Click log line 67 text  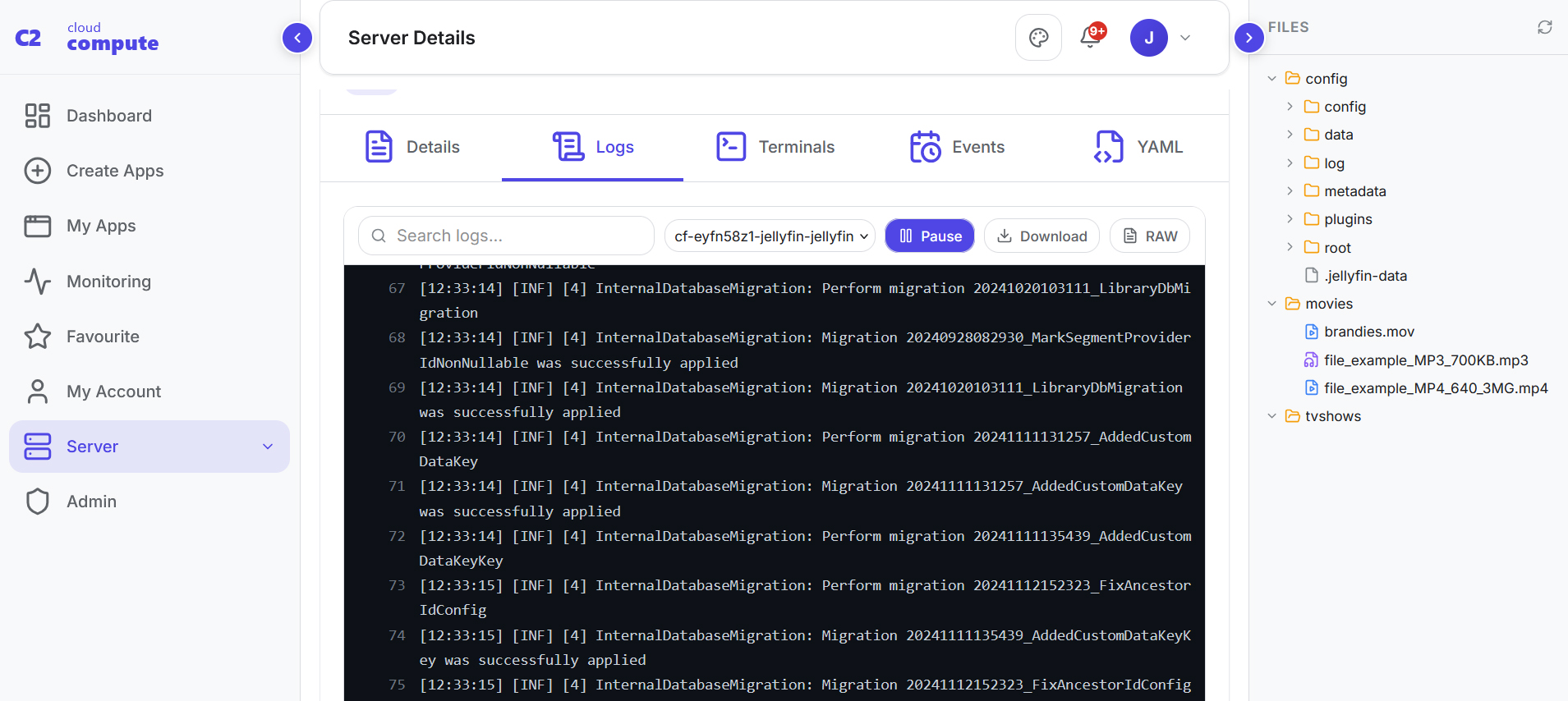[805, 300]
